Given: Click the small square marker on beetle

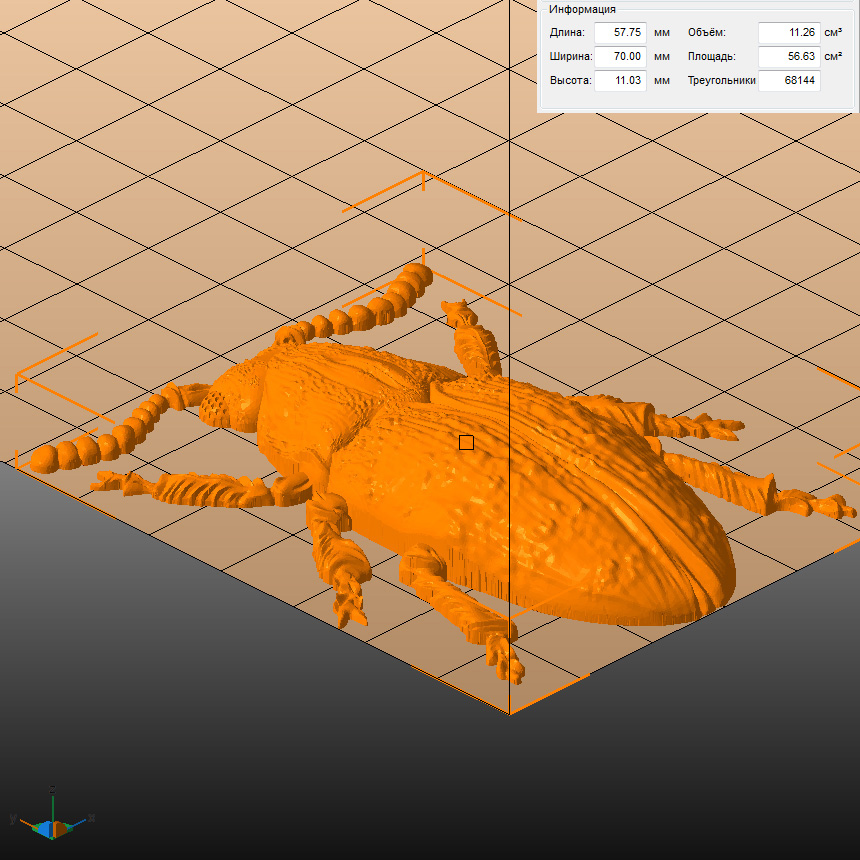Looking at the screenshot, I should 466,442.
